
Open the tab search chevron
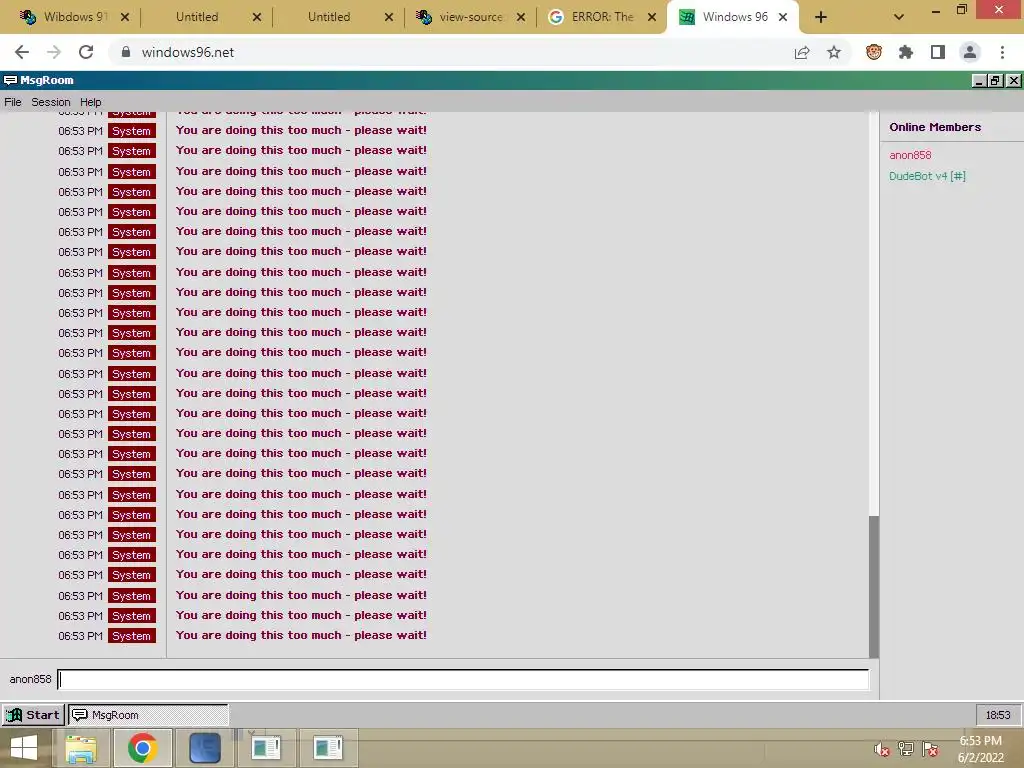tap(899, 17)
